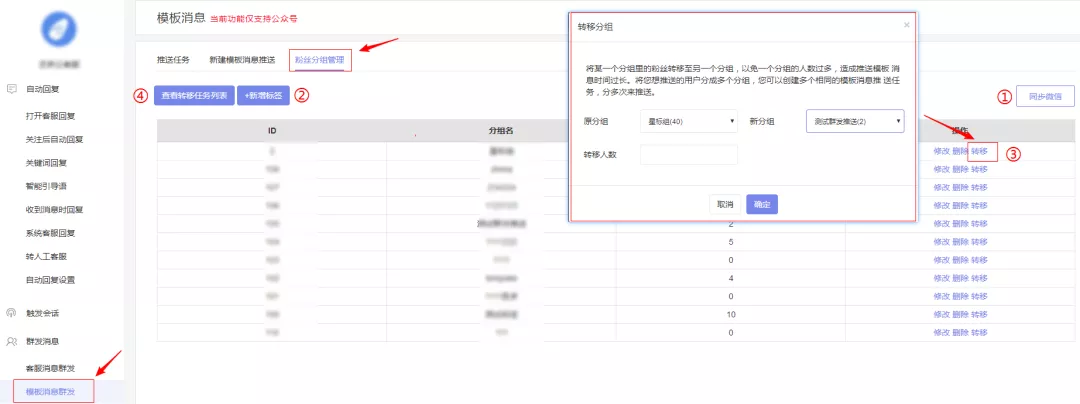1080x404 pixels.
Task: Click 修改 in the row with count 10
Action: (942, 315)
